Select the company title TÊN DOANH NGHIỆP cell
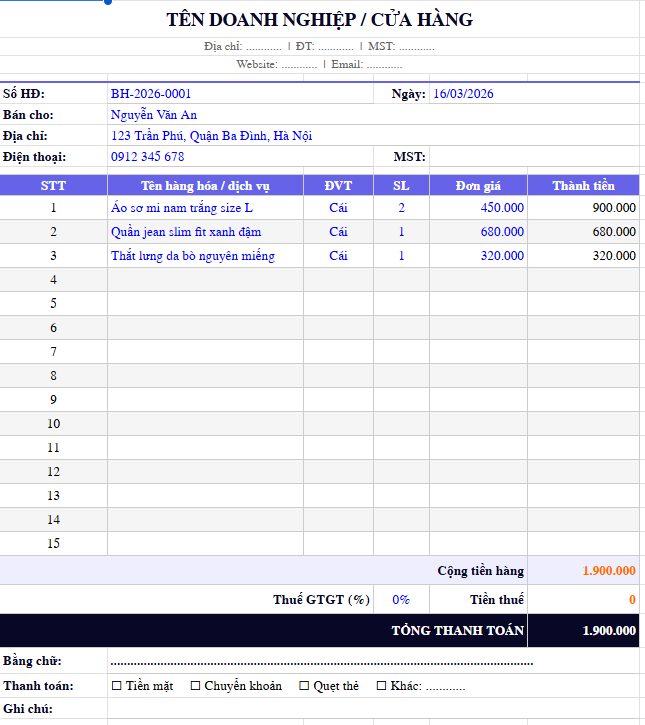Viewport: 645px width, 725px height. 320,20
